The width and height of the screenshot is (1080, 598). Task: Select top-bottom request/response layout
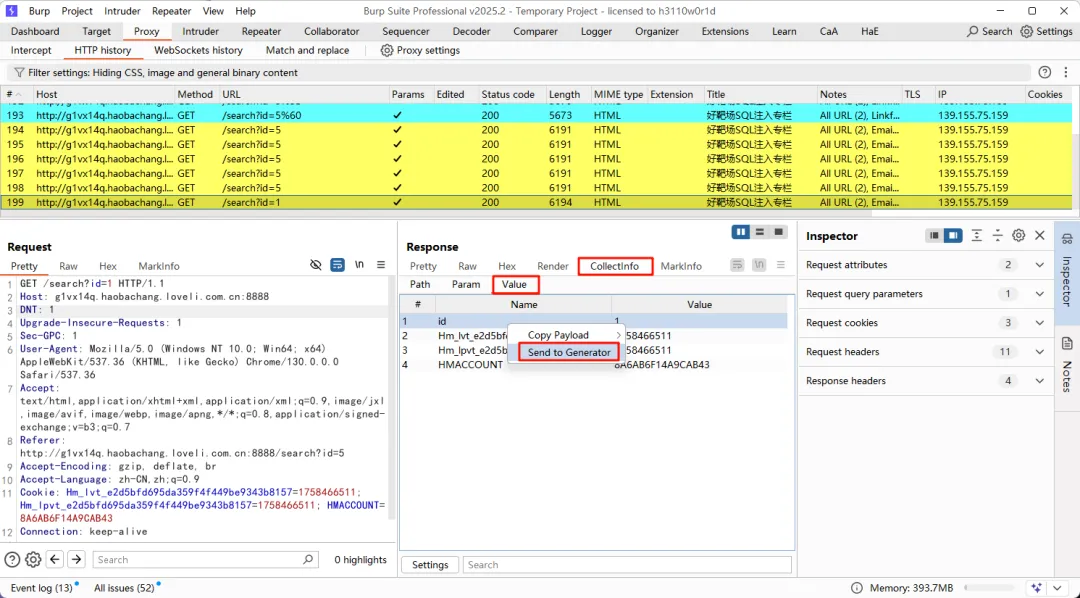tap(760, 232)
